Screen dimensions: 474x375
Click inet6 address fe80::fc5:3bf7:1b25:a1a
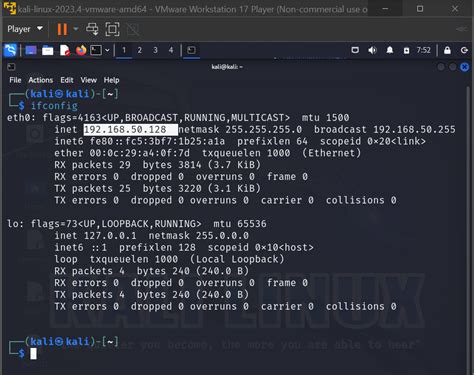click(x=157, y=141)
